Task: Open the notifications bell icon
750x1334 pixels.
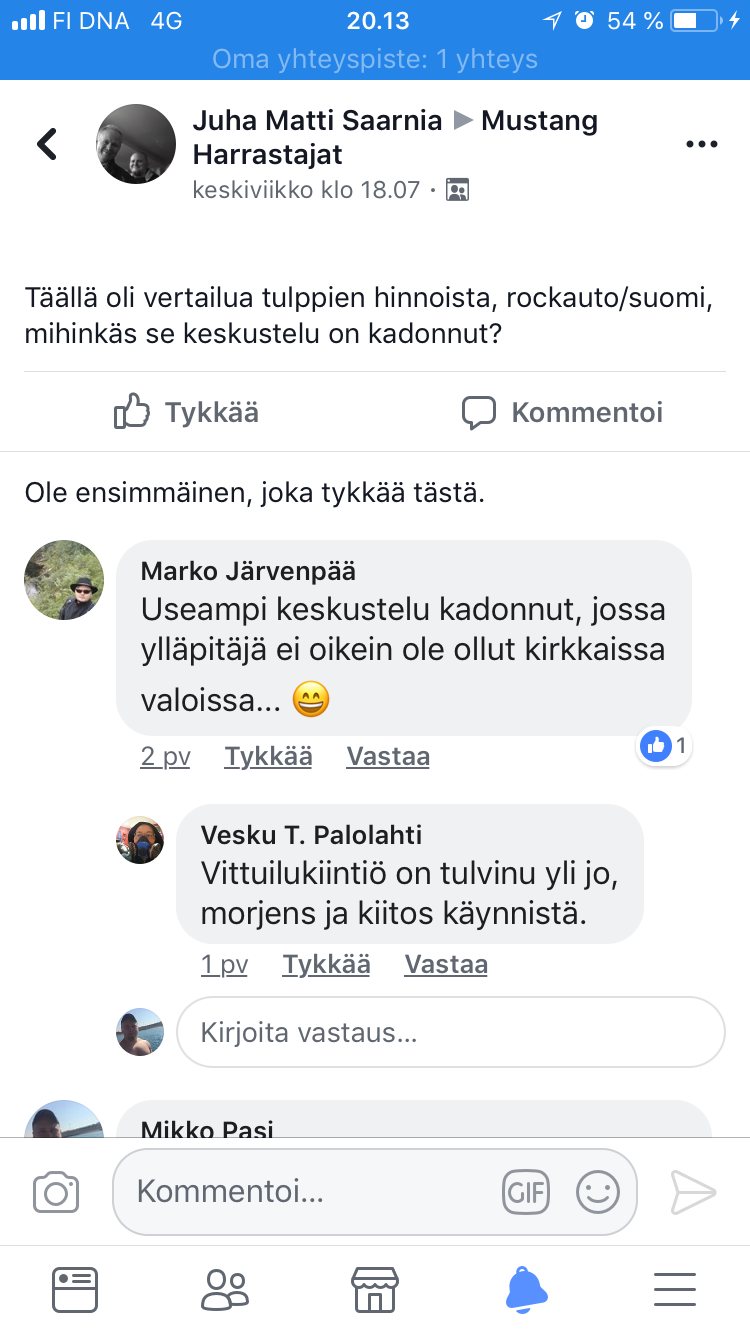Action: tap(526, 1289)
